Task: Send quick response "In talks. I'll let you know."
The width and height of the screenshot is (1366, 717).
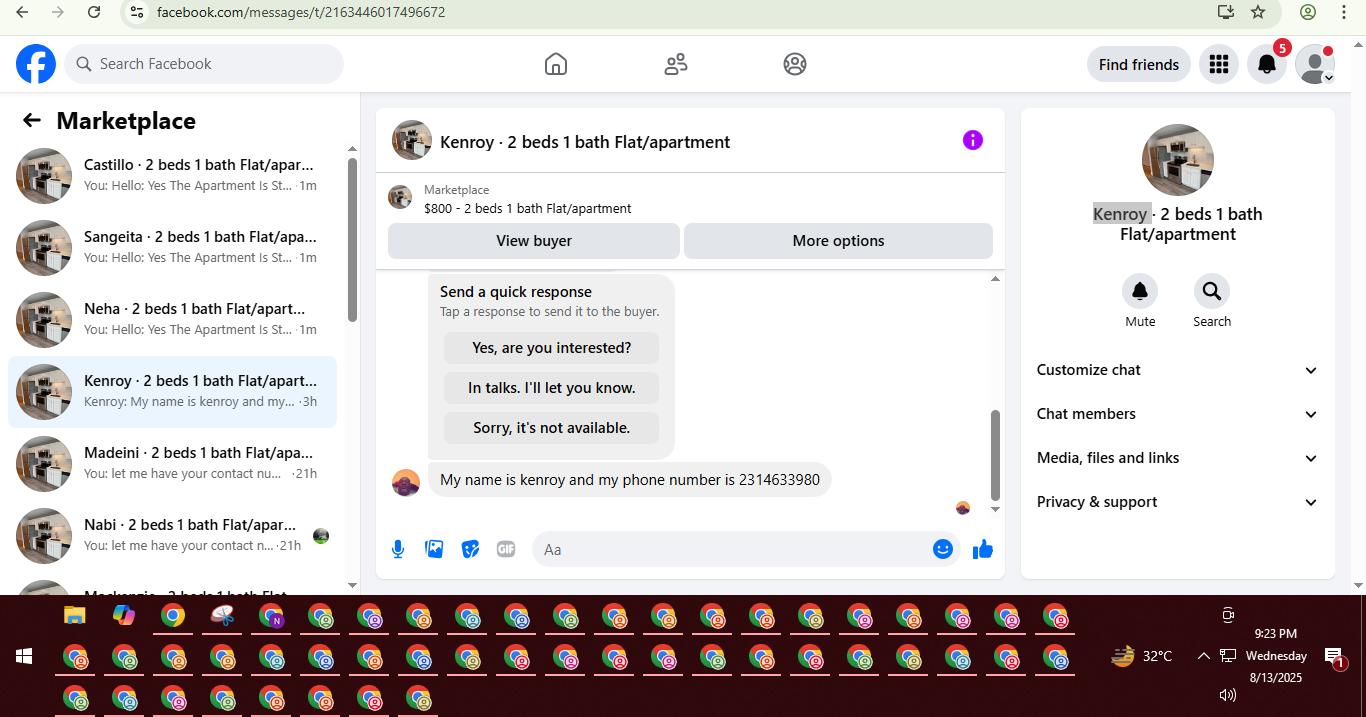Action: tap(552, 388)
